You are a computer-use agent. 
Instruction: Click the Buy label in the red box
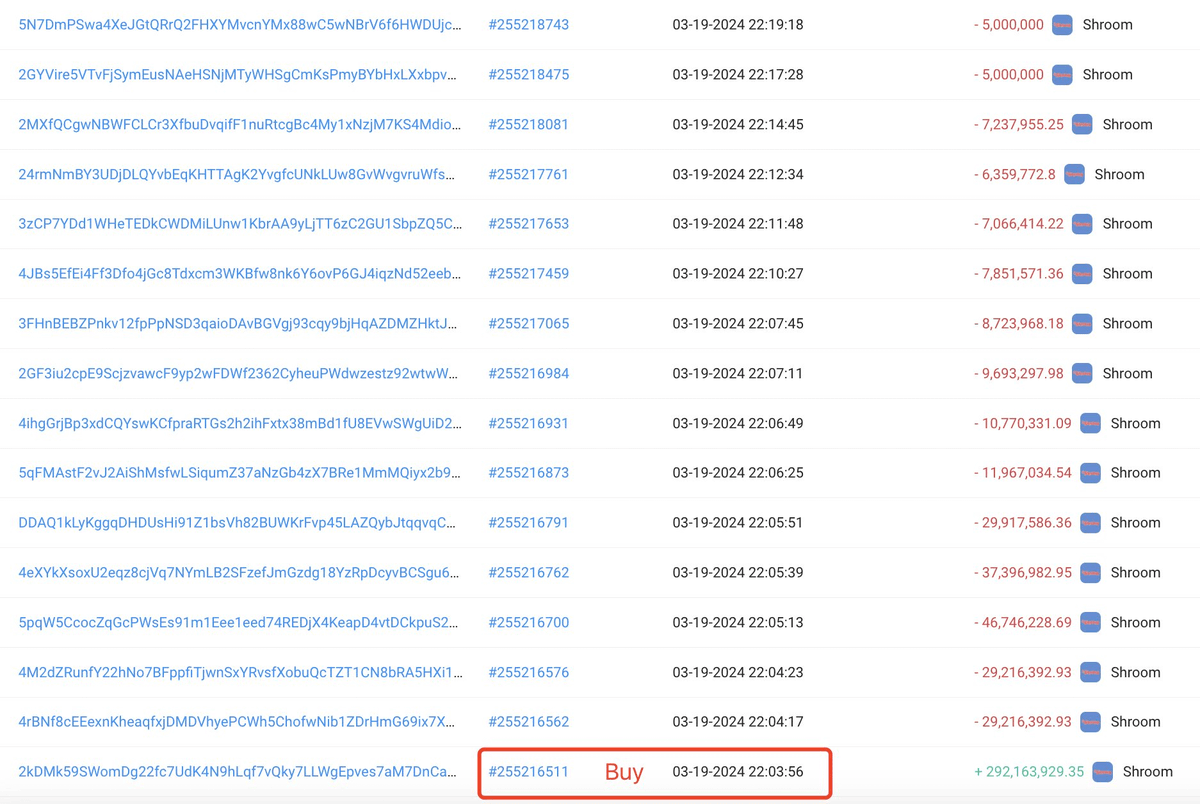point(624,772)
